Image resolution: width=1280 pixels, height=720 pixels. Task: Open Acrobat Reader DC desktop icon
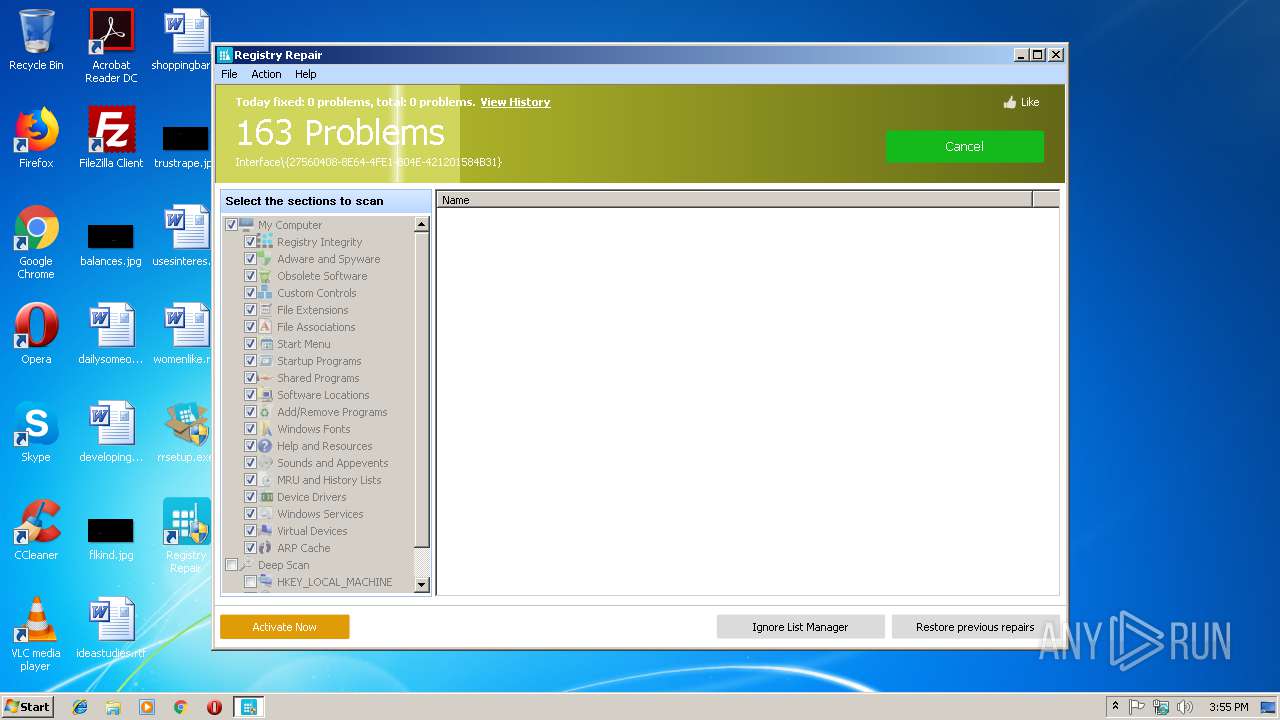pyautogui.click(x=111, y=46)
